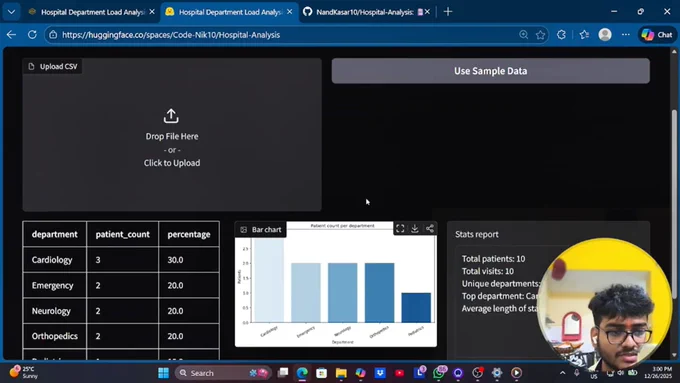
Task: Refresh the current page
Action: point(32,35)
